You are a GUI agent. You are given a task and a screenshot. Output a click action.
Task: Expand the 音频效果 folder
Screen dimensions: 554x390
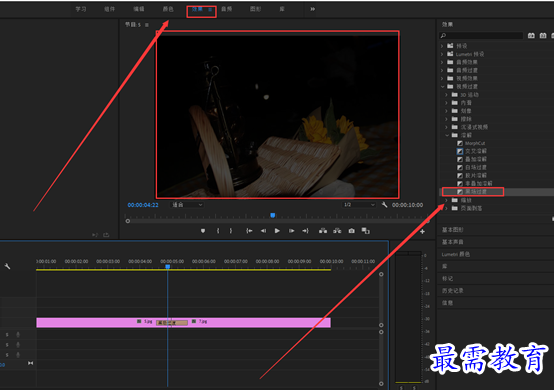[x=442, y=62]
